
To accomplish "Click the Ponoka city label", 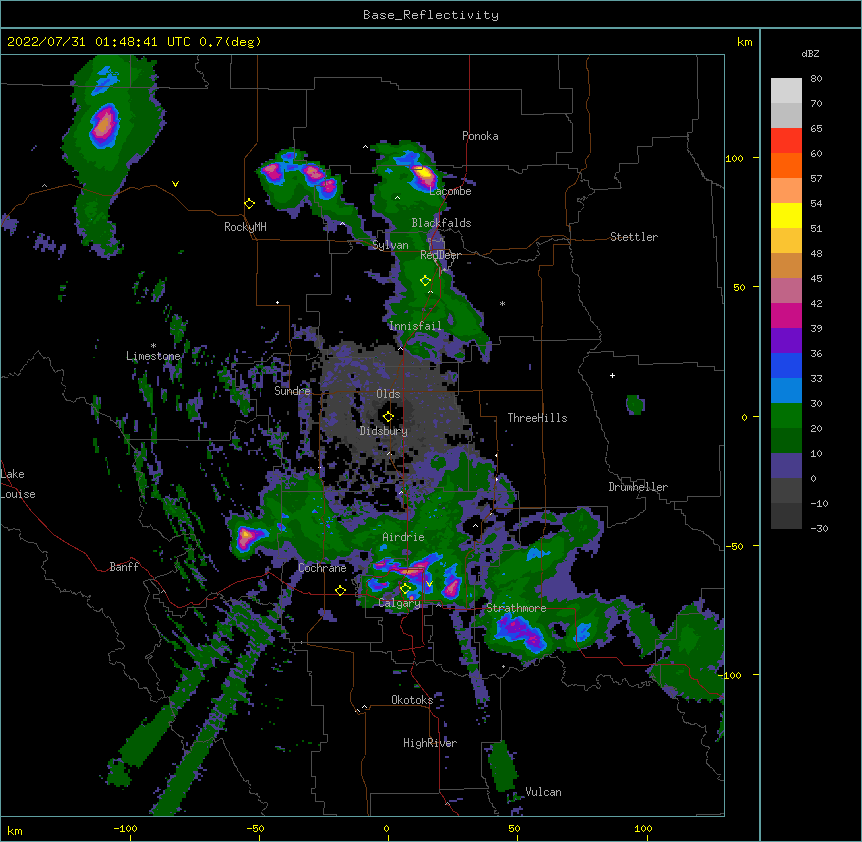I will [x=480, y=136].
